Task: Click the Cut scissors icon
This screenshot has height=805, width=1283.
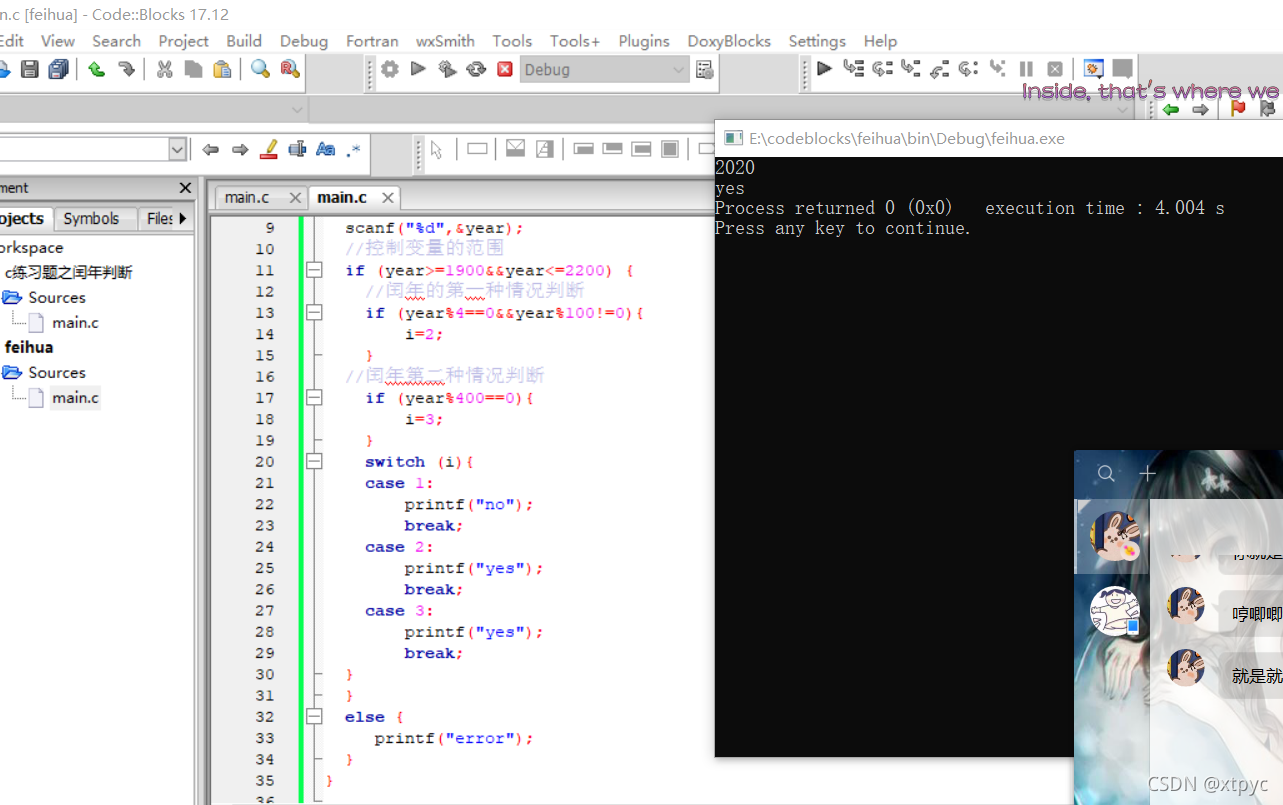Action: [165, 69]
